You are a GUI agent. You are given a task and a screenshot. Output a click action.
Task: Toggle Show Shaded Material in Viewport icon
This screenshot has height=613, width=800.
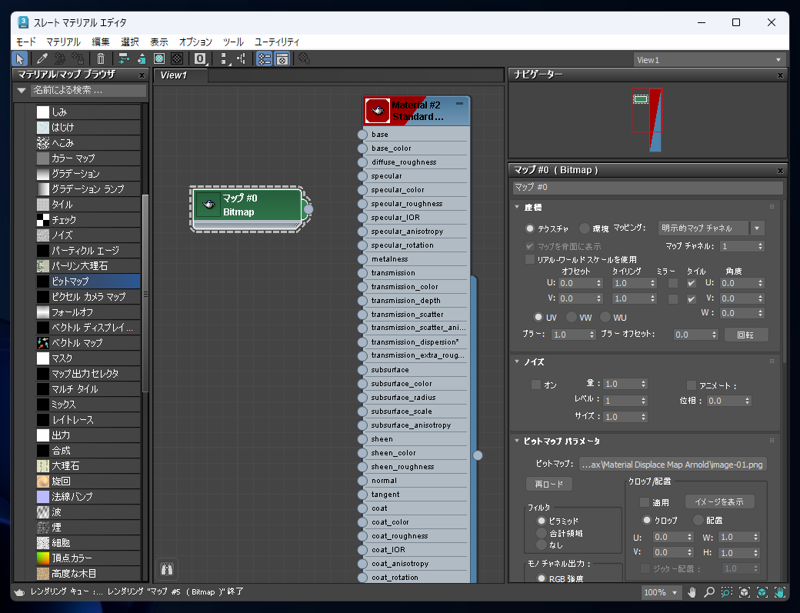point(159,59)
